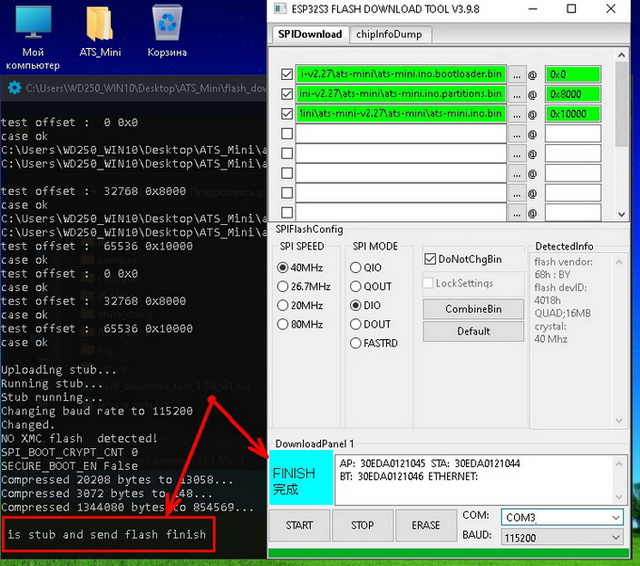Click the cyan FINISH status indicator
The image size is (640, 566).
click(301, 477)
